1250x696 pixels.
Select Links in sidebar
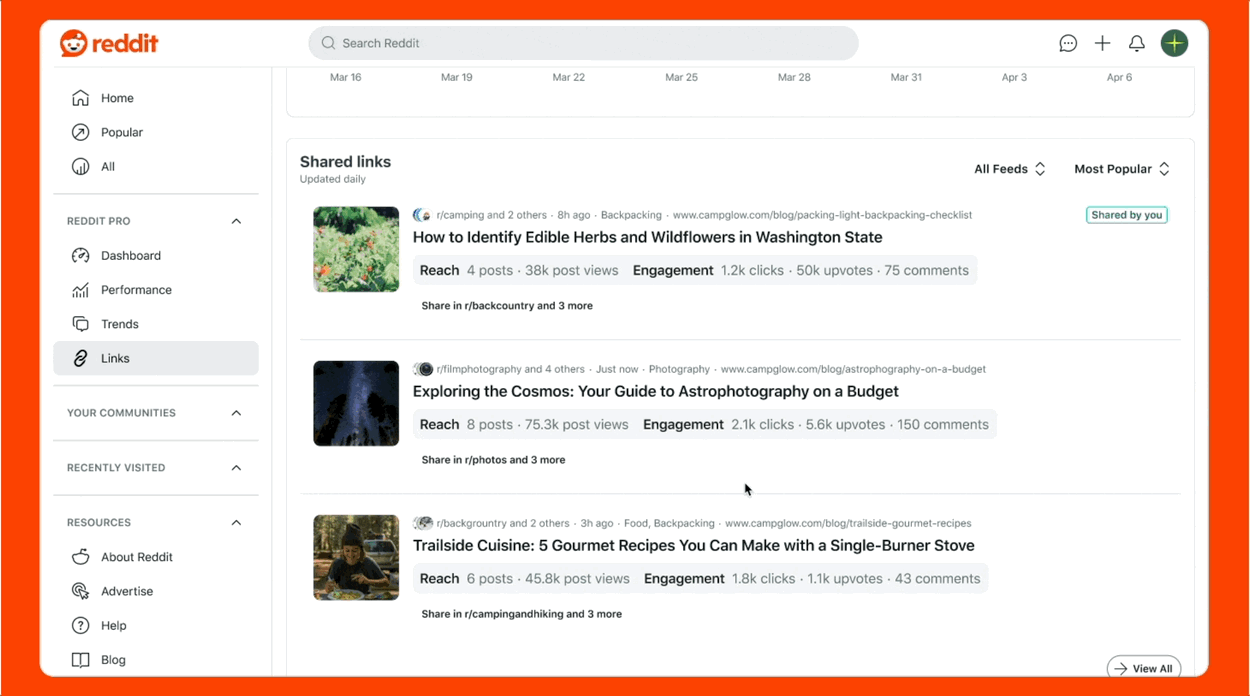point(156,358)
